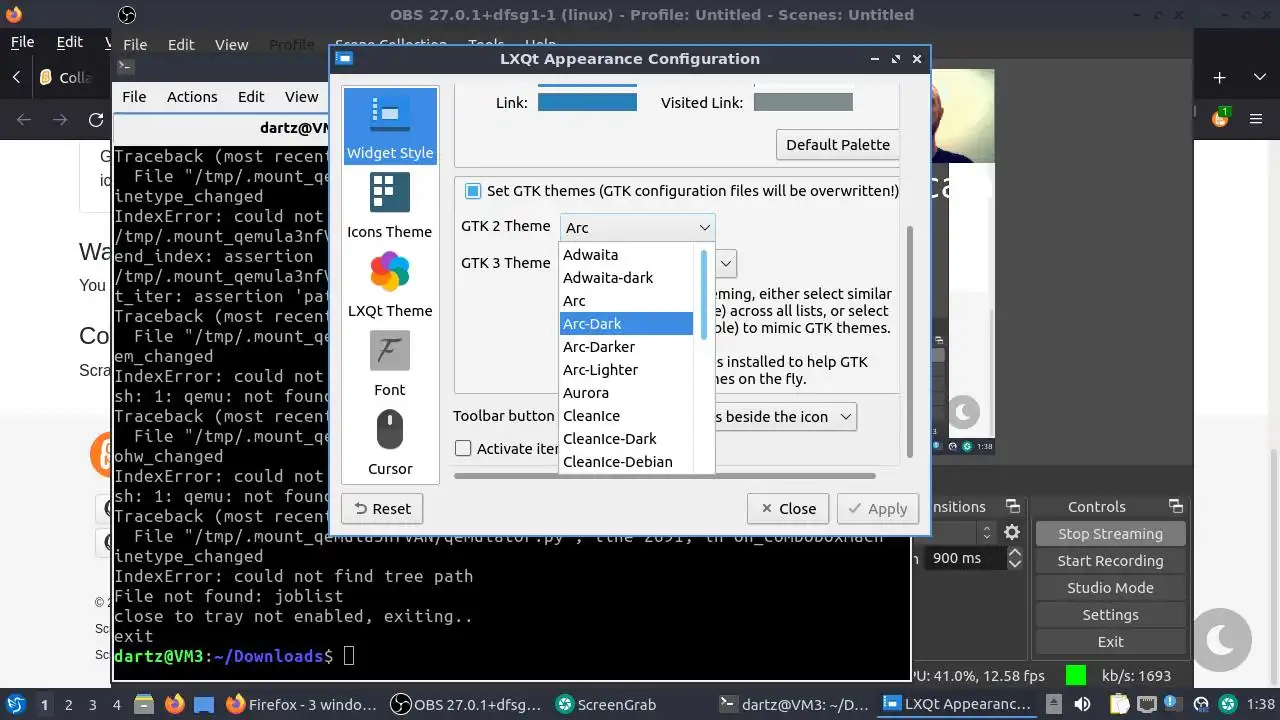This screenshot has width=1280, height=720.
Task: Open the terminal Actions menu
Action: click(192, 97)
